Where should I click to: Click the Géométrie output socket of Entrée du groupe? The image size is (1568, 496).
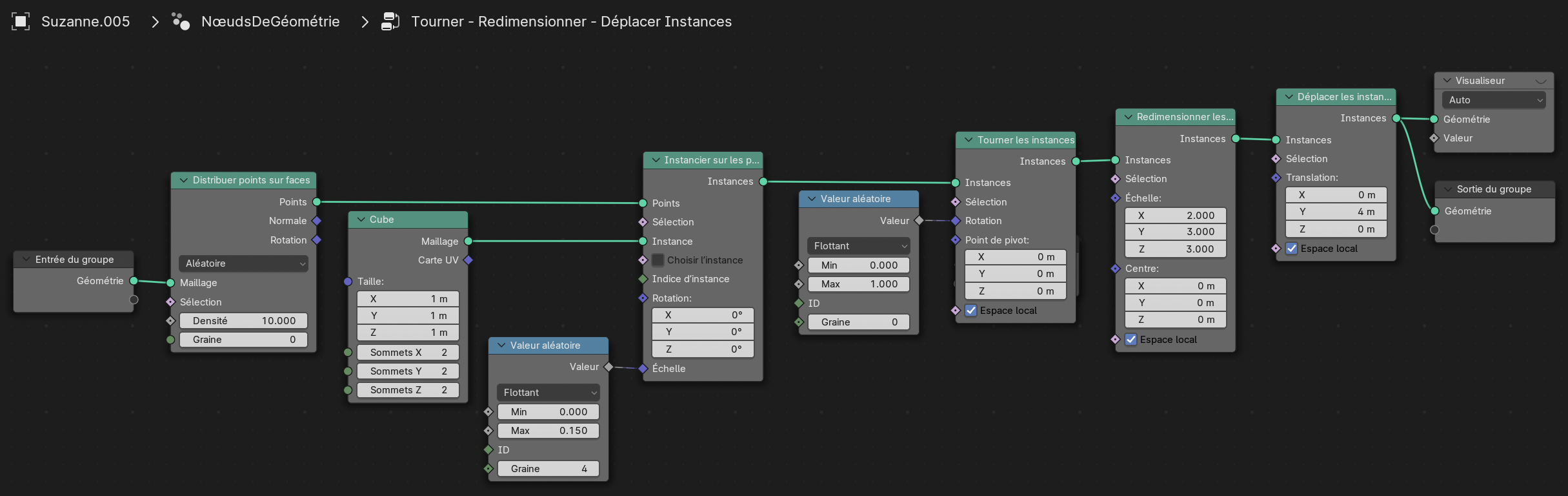pyautogui.click(x=134, y=281)
